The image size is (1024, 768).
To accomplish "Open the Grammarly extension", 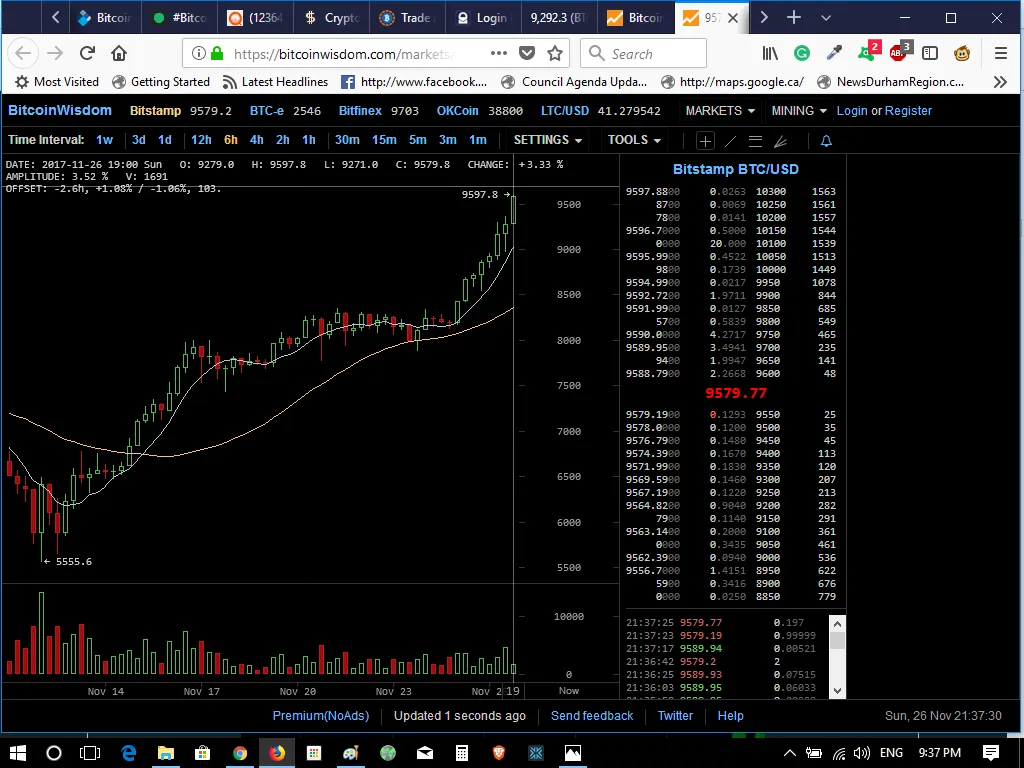I will [802, 54].
